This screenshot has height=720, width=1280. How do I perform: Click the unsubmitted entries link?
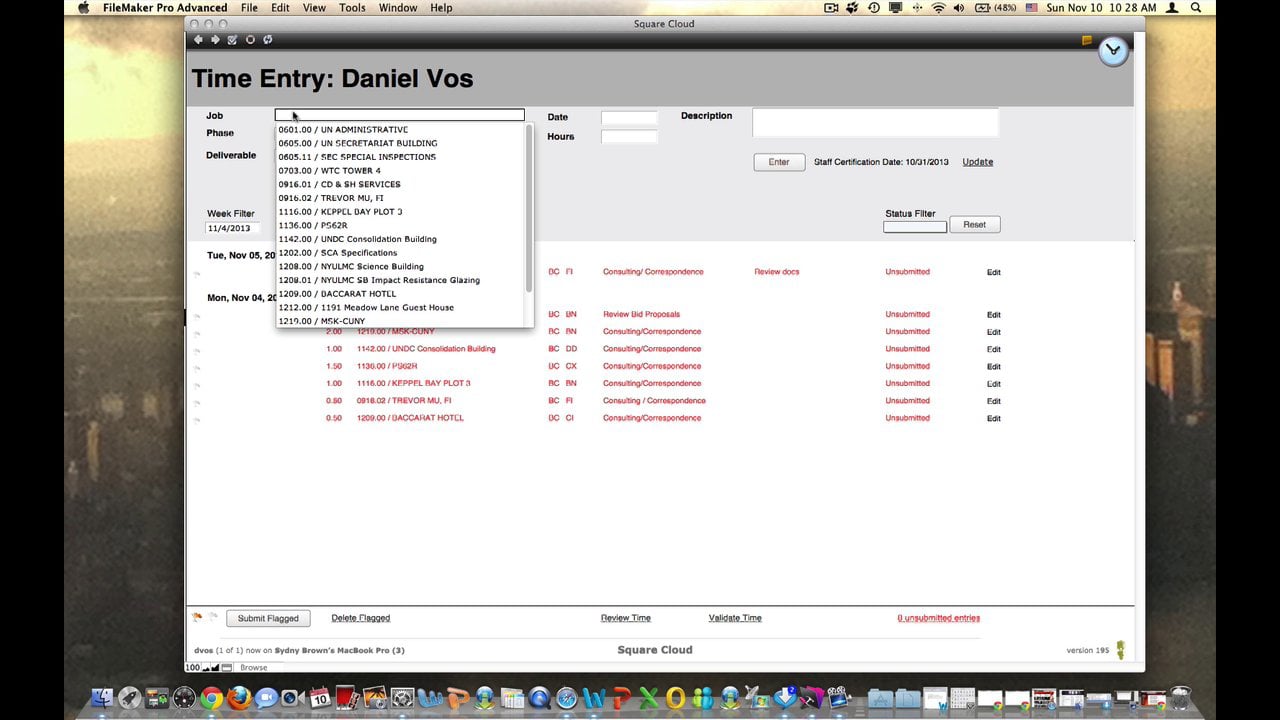pyautogui.click(x=939, y=618)
